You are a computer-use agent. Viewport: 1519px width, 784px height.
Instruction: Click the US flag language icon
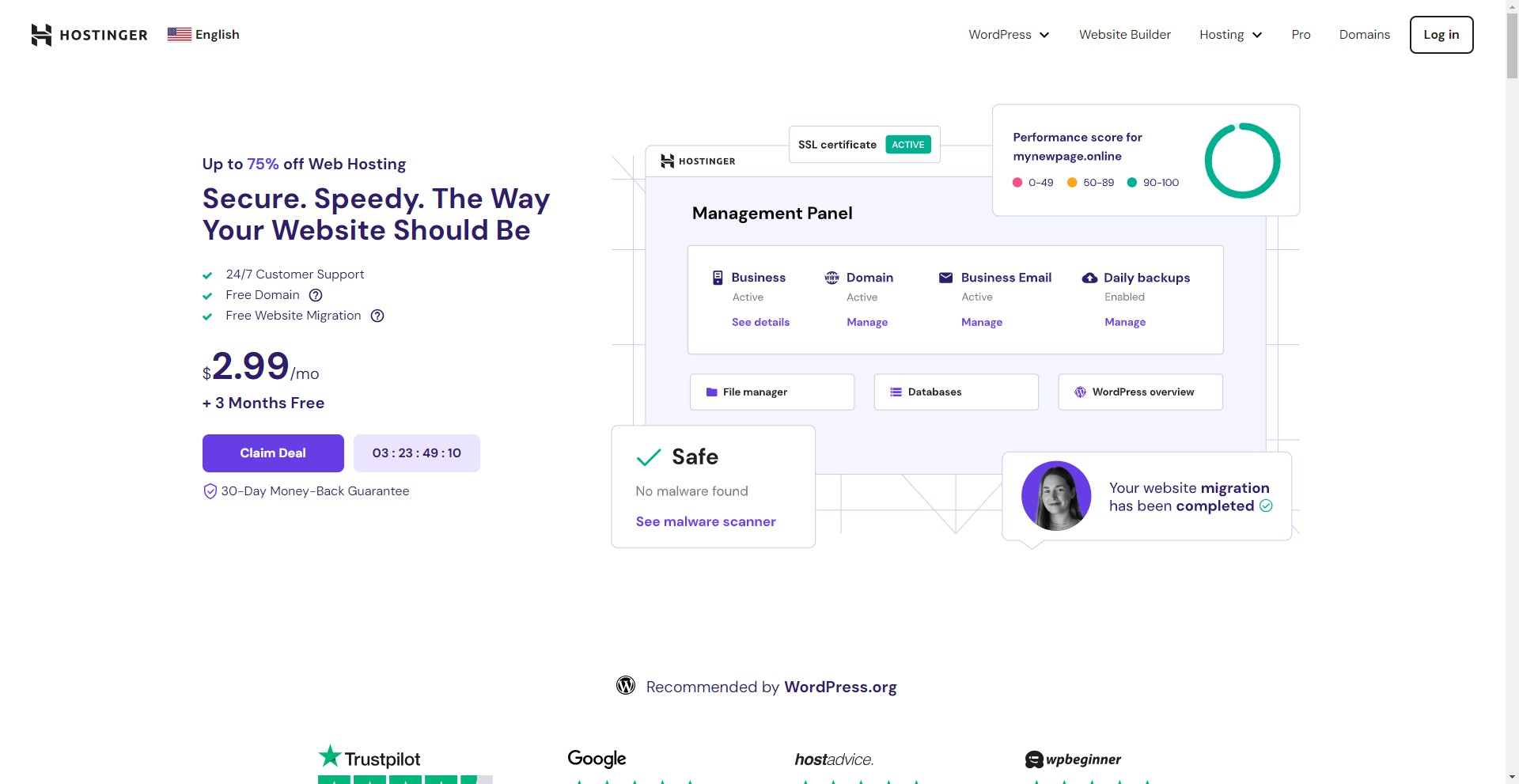click(179, 34)
